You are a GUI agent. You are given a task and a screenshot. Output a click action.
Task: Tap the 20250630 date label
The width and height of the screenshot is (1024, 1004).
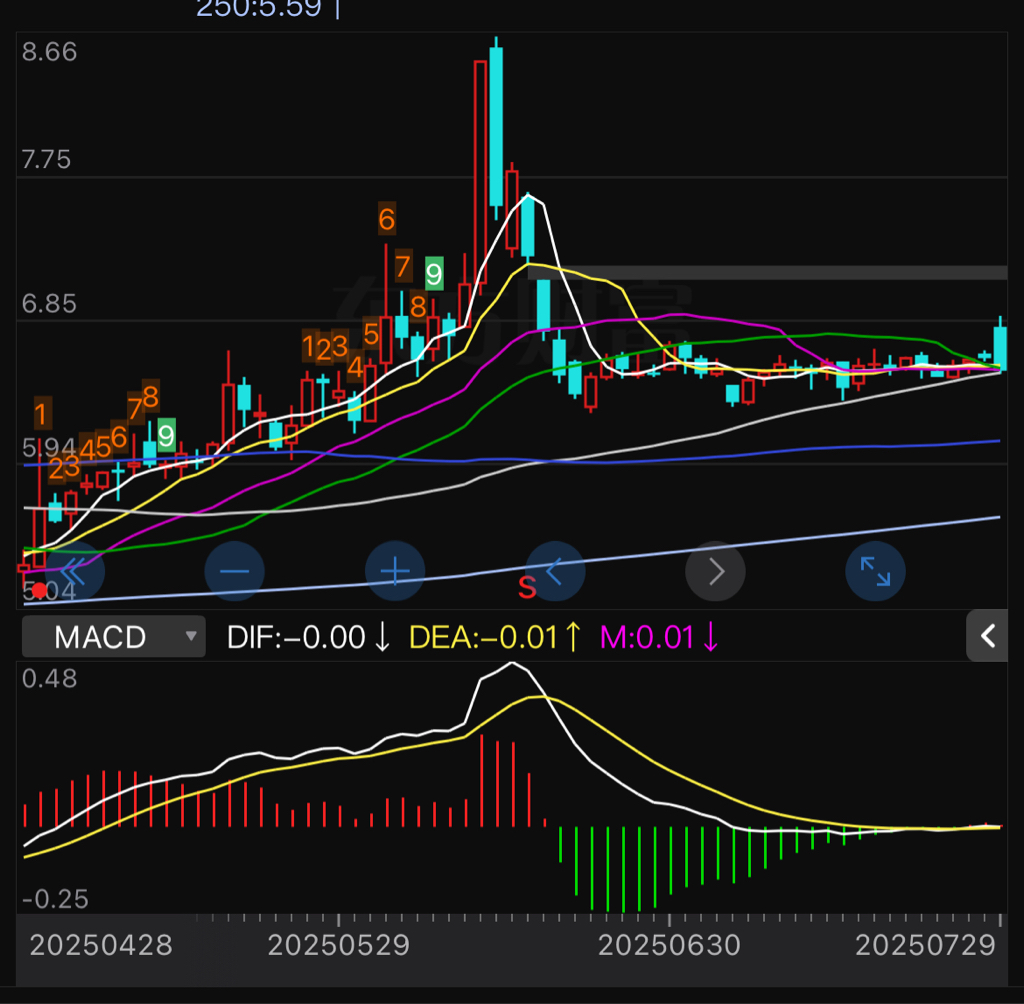[x=669, y=945]
